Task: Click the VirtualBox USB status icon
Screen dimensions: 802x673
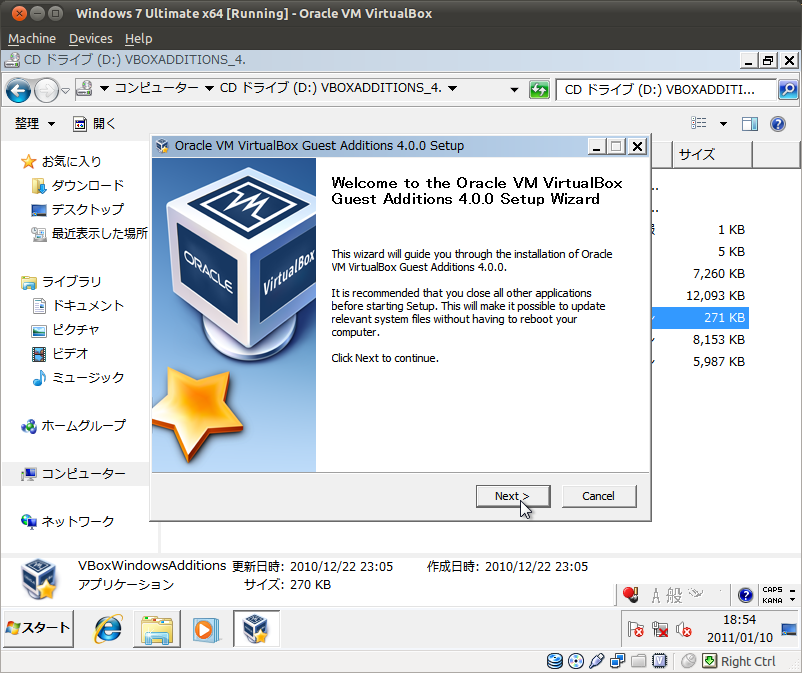Action: (x=596, y=661)
